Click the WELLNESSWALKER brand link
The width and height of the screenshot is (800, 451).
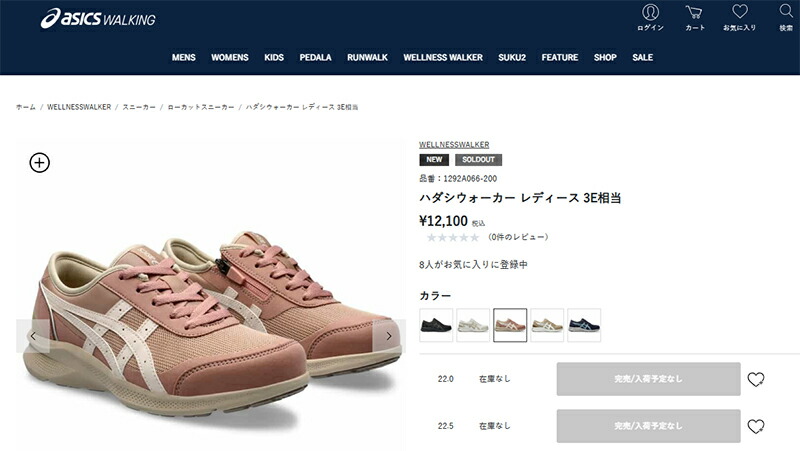pos(454,144)
